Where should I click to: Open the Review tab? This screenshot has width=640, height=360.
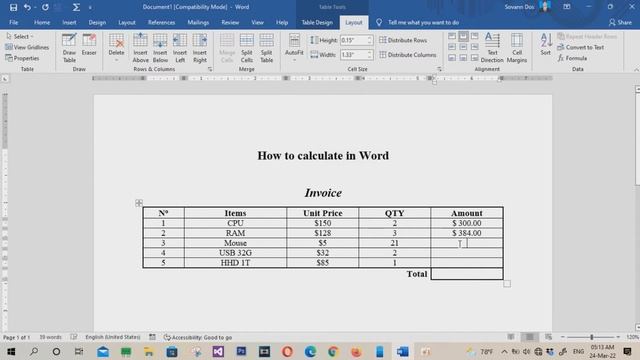(230, 22)
